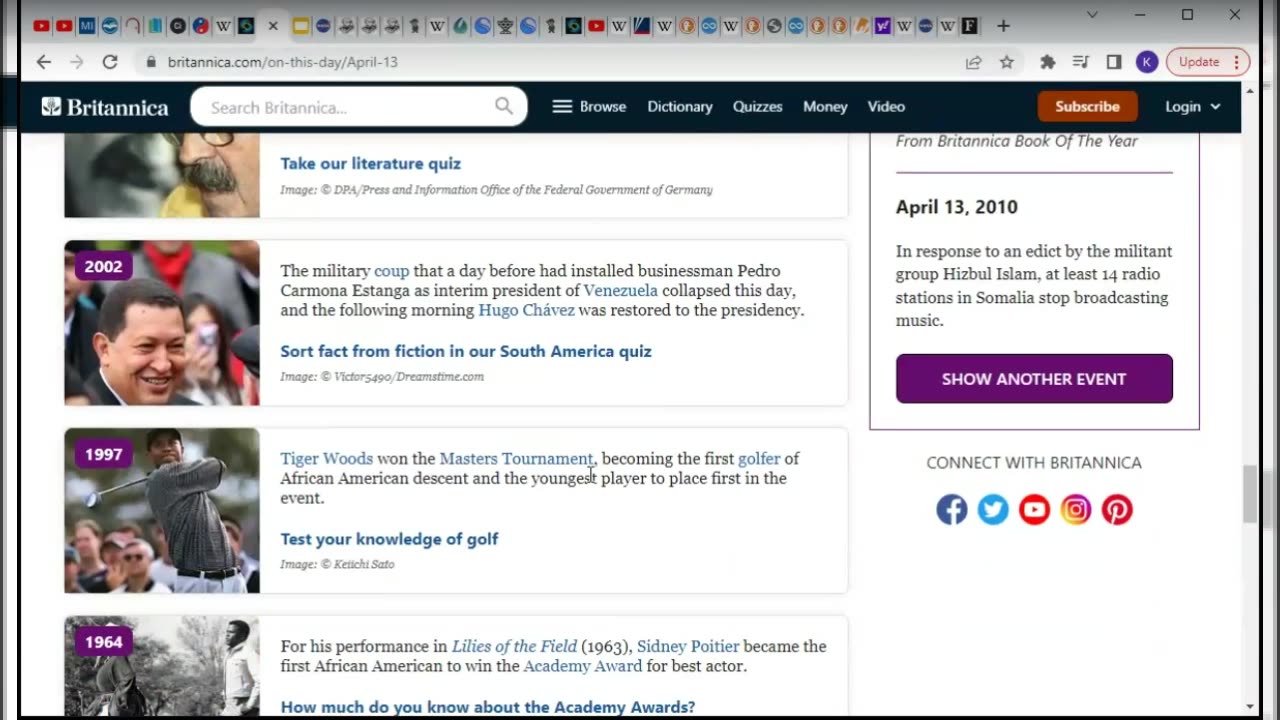The image size is (1280, 720).
Task: Switch to the blue MI tab
Action: pos(86,26)
